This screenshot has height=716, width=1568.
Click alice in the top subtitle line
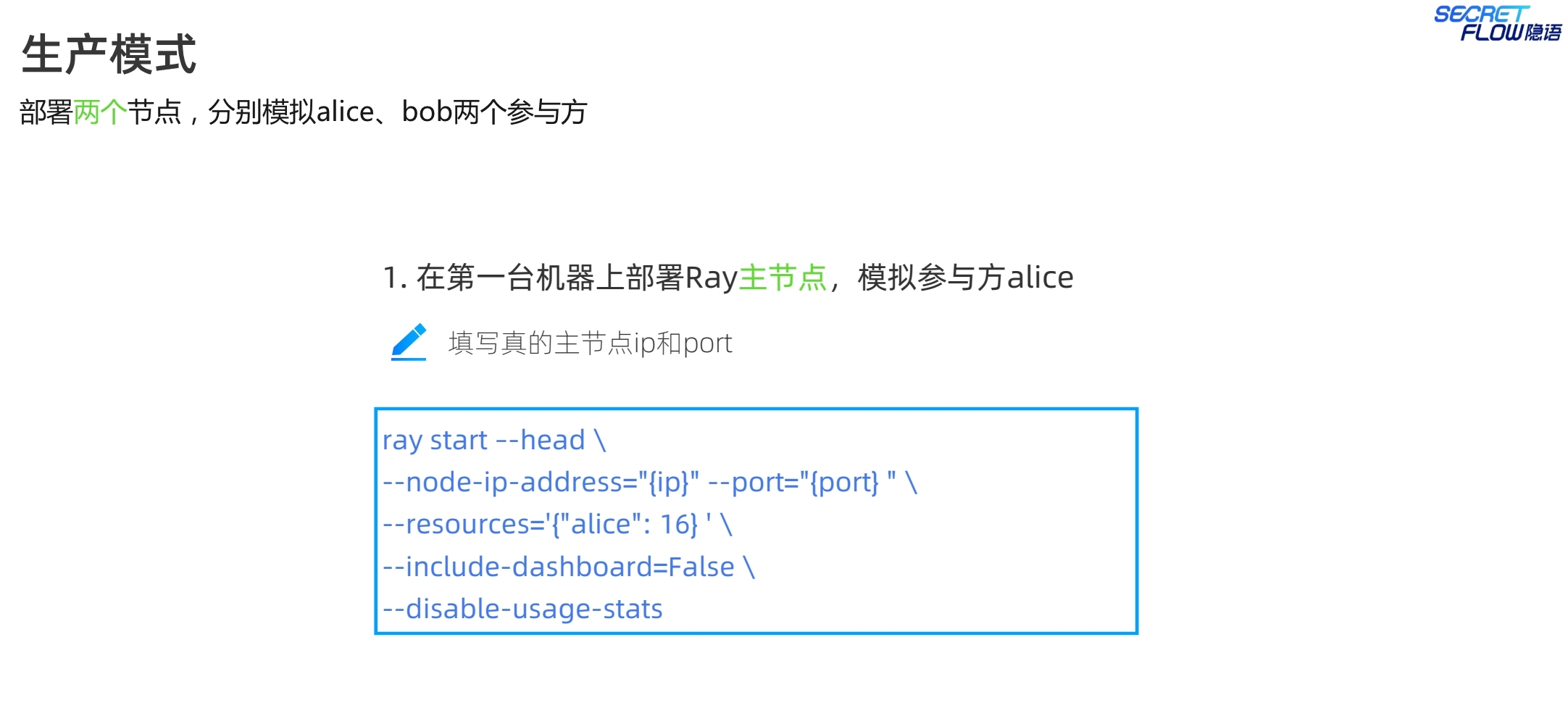click(345, 112)
